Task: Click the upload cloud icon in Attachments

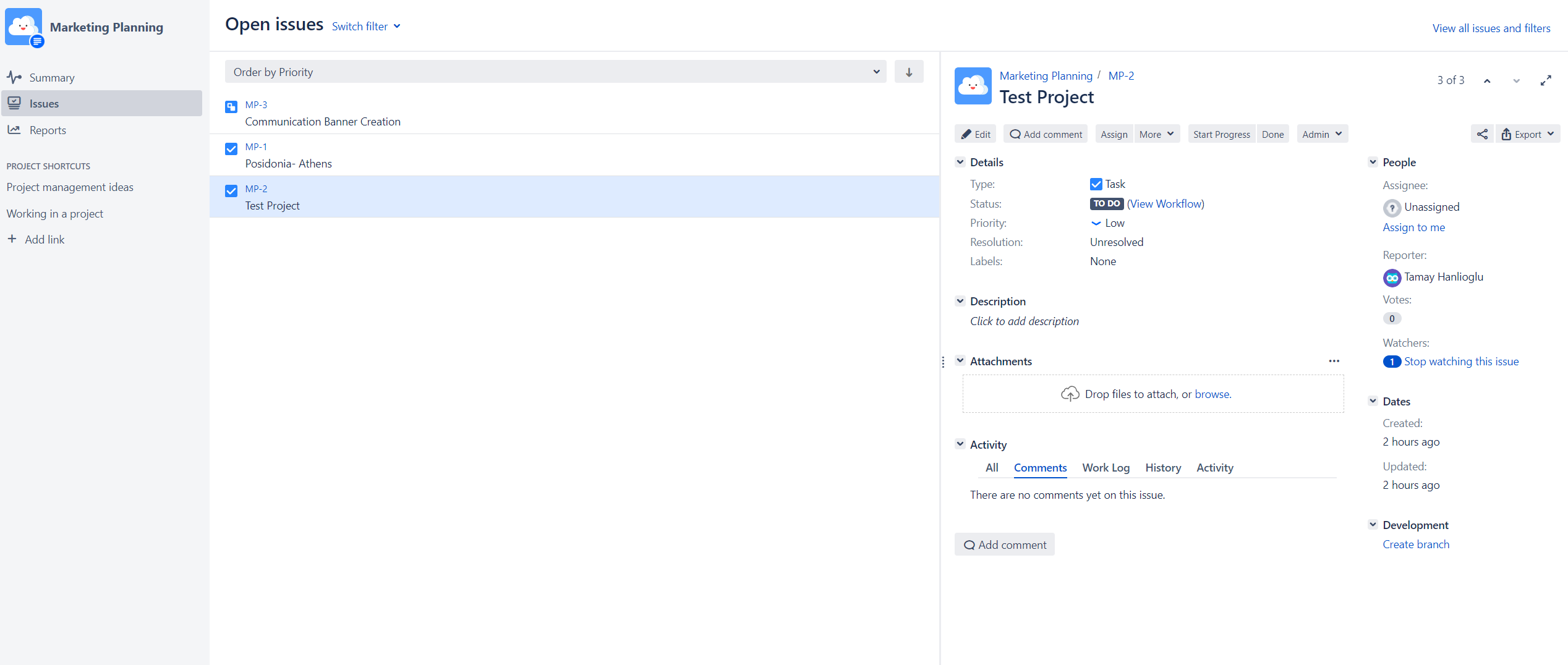Action: [1070, 394]
